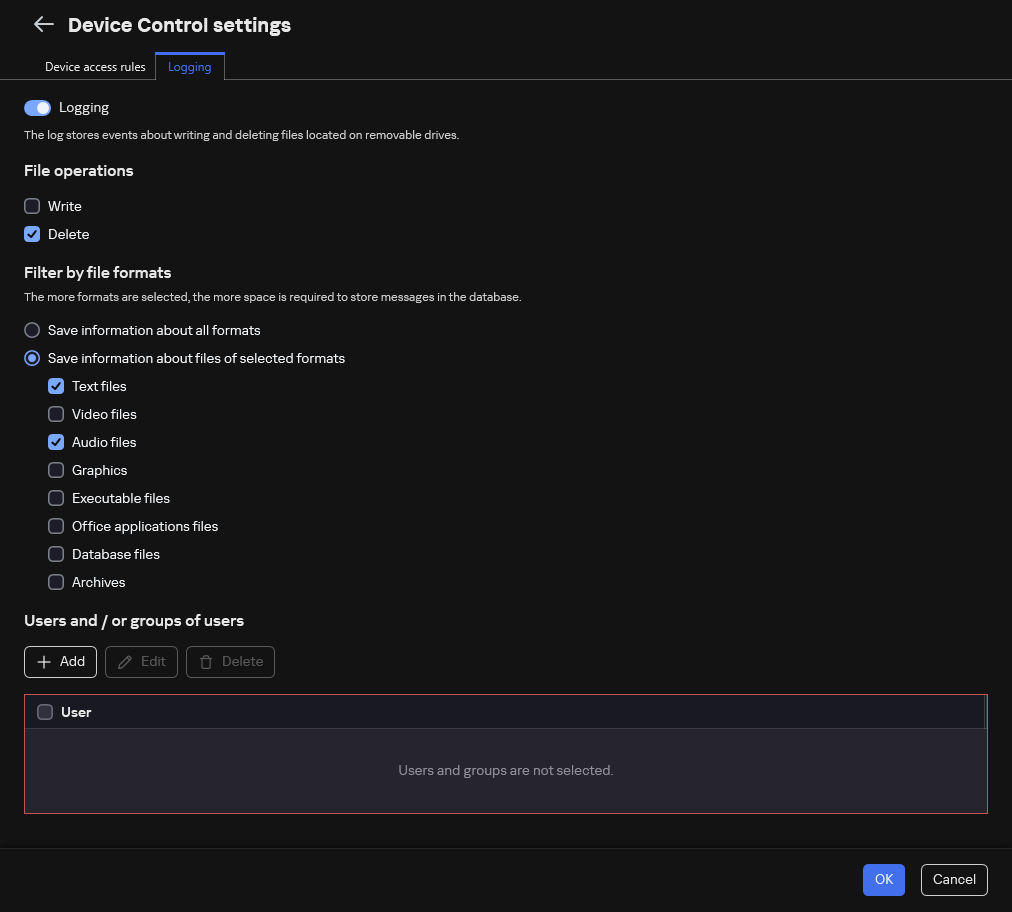Click the back arrow icon
Viewport: 1012px width, 912px height.
point(43,25)
